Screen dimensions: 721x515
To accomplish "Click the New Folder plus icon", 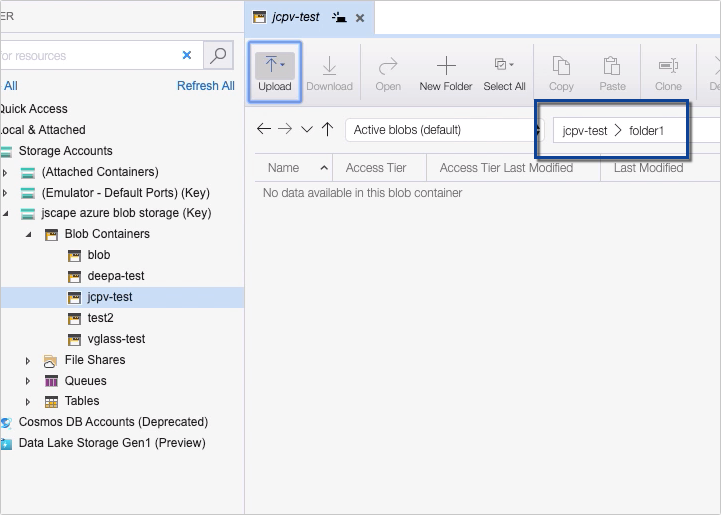I will click(x=445, y=66).
